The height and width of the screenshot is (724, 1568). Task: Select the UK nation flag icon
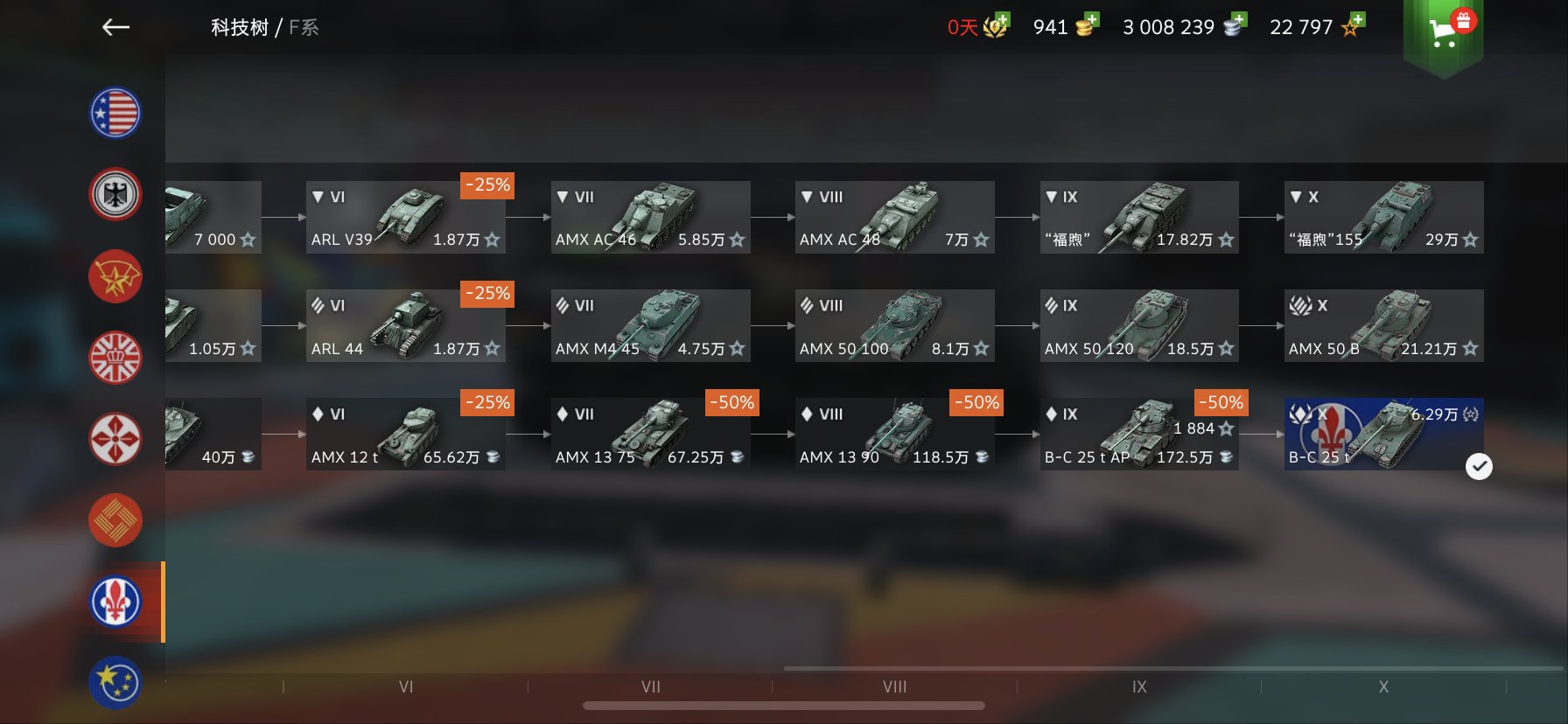(x=115, y=358)
